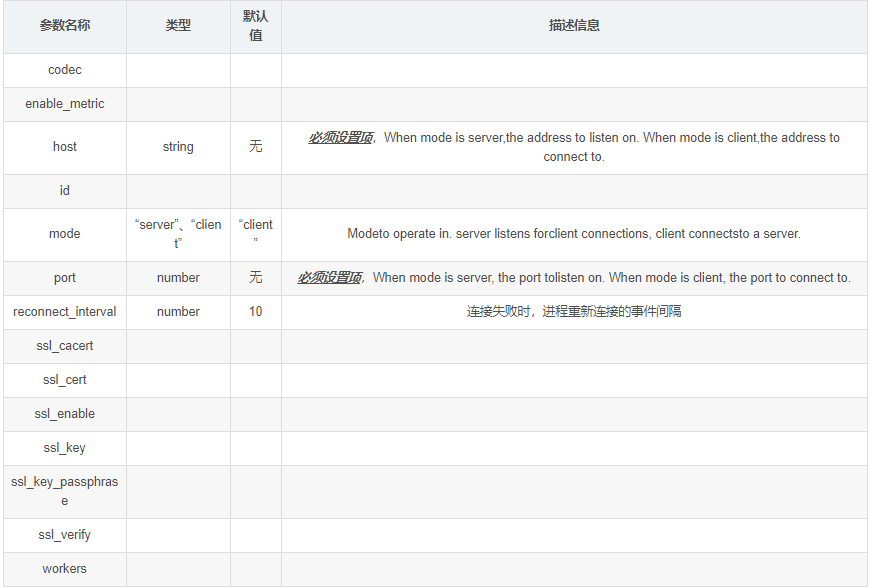Select the ssl_cacert parameter cell

click(65, 346)
